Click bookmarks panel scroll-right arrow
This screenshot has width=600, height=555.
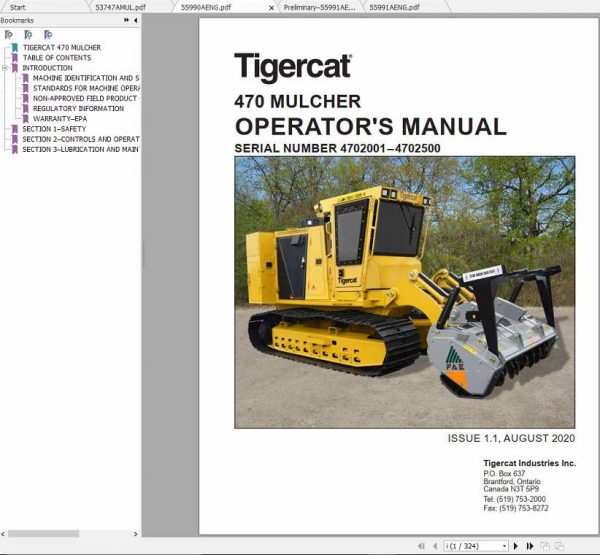pos(135,534)
